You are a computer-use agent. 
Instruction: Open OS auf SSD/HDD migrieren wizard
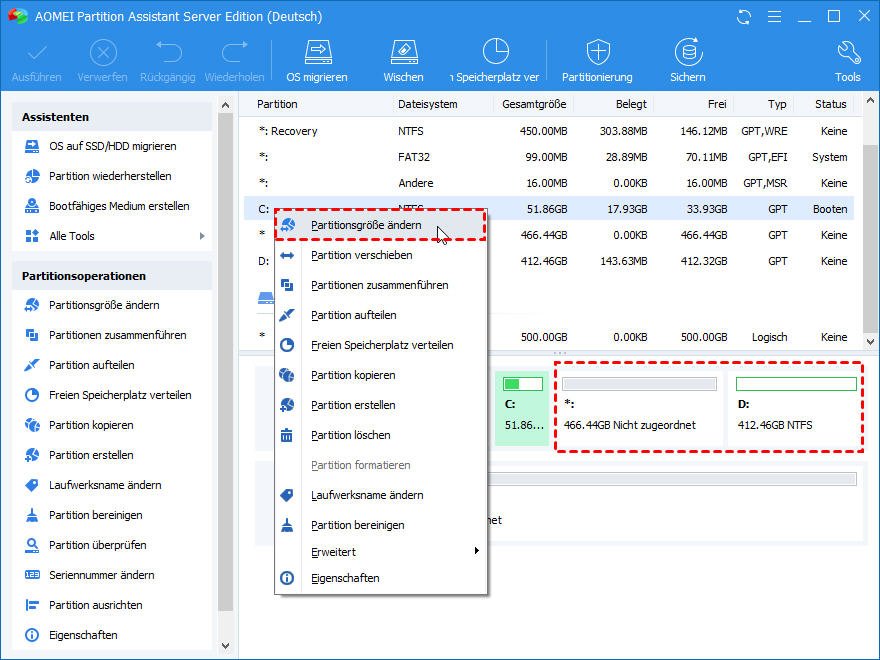coord(112,146)
